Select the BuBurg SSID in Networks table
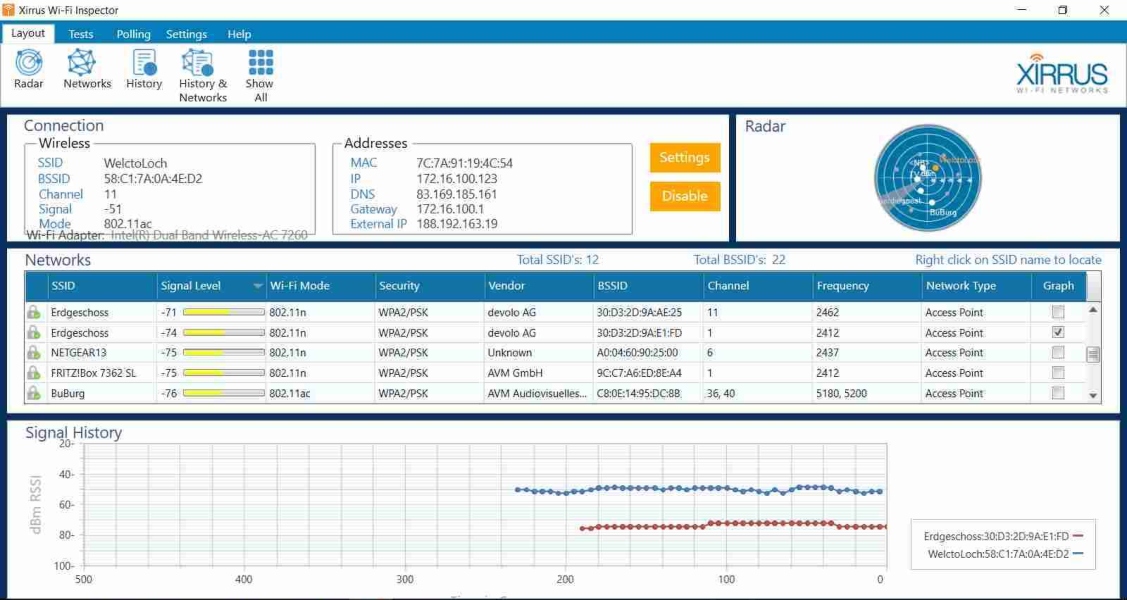This screenshot has width=1127, height=600. point(67,393)
